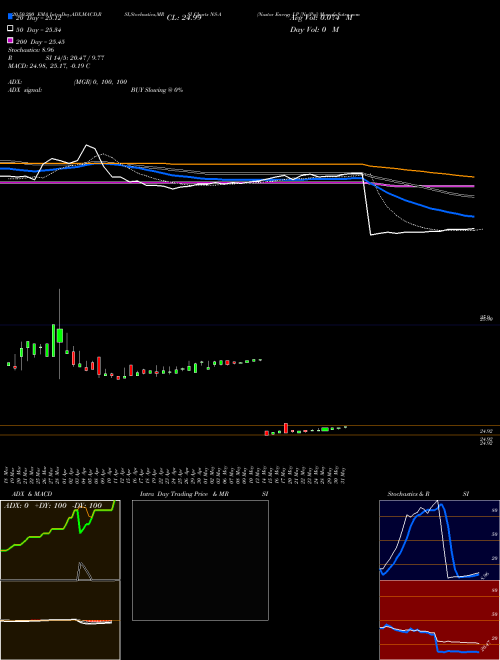Click the 'ADX & MACD' panel title

(32, 494)
